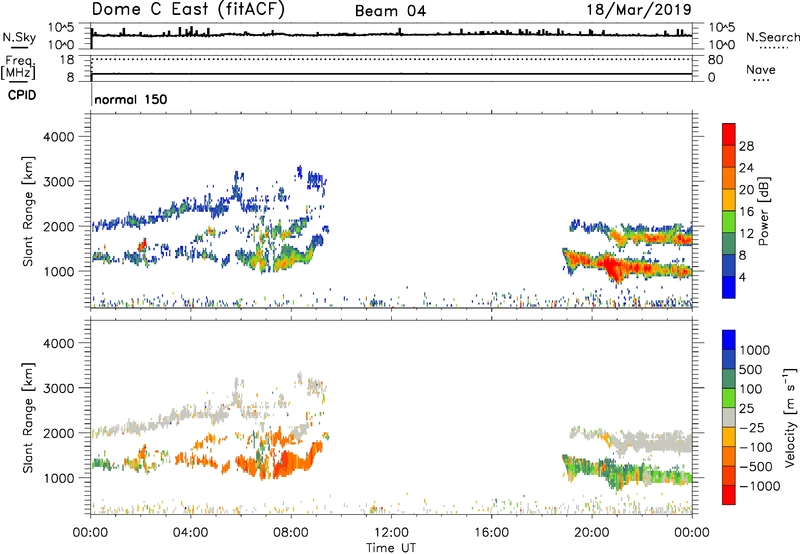Select the 'Freq. [MHz]' axis label
800x554 pixels.
(x=19, y=67)
